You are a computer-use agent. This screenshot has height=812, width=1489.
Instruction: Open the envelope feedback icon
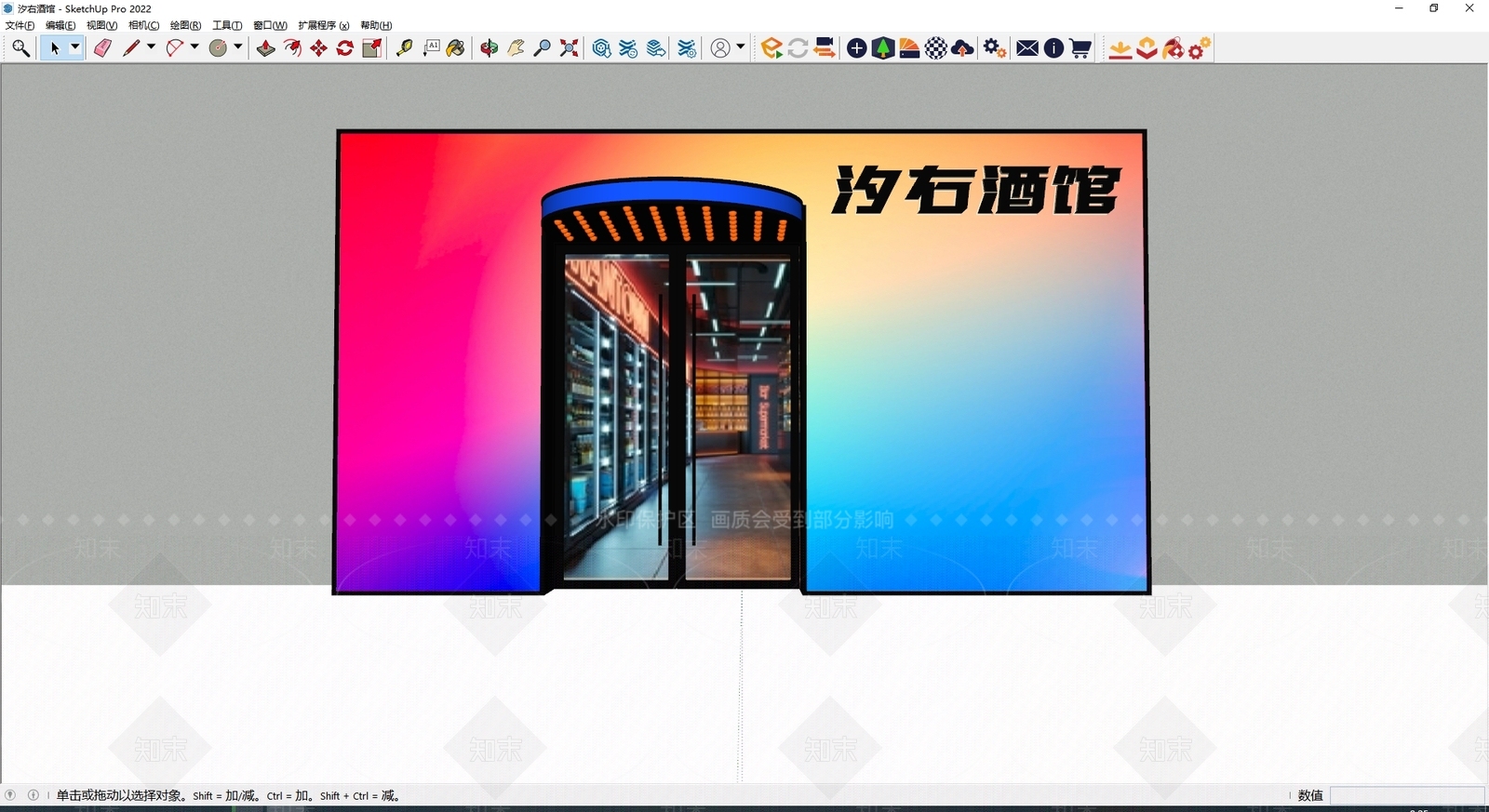tap(1027, 48)
